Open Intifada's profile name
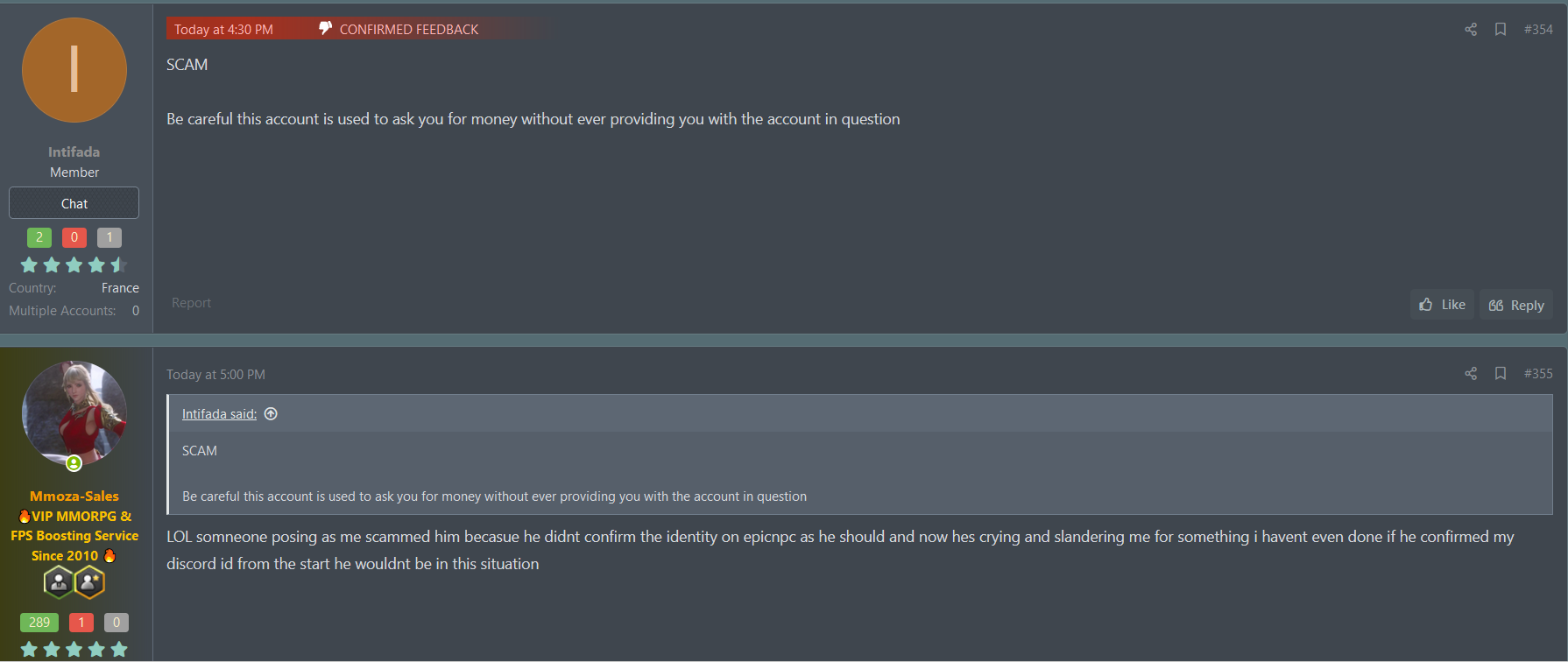This screenshot has height=662, width=1568. tap(74, 151)
